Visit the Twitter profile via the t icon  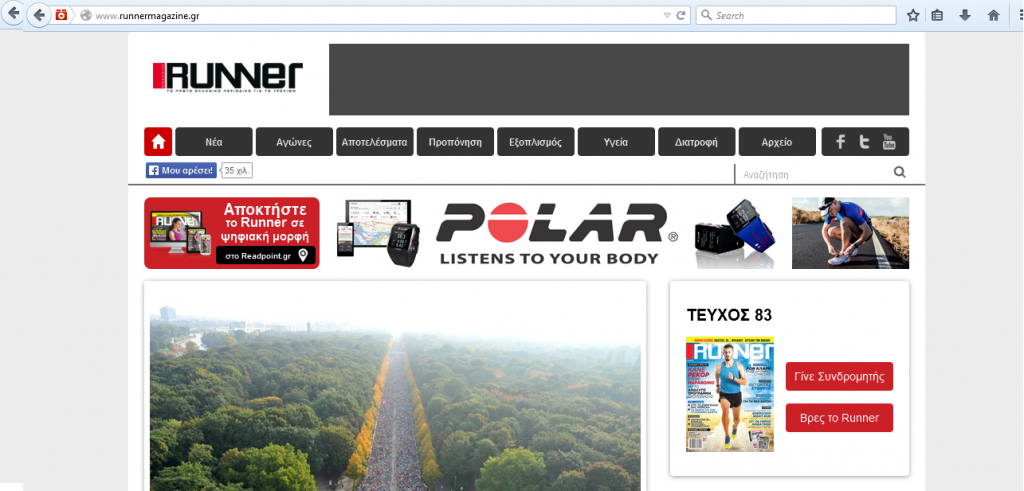864,142
